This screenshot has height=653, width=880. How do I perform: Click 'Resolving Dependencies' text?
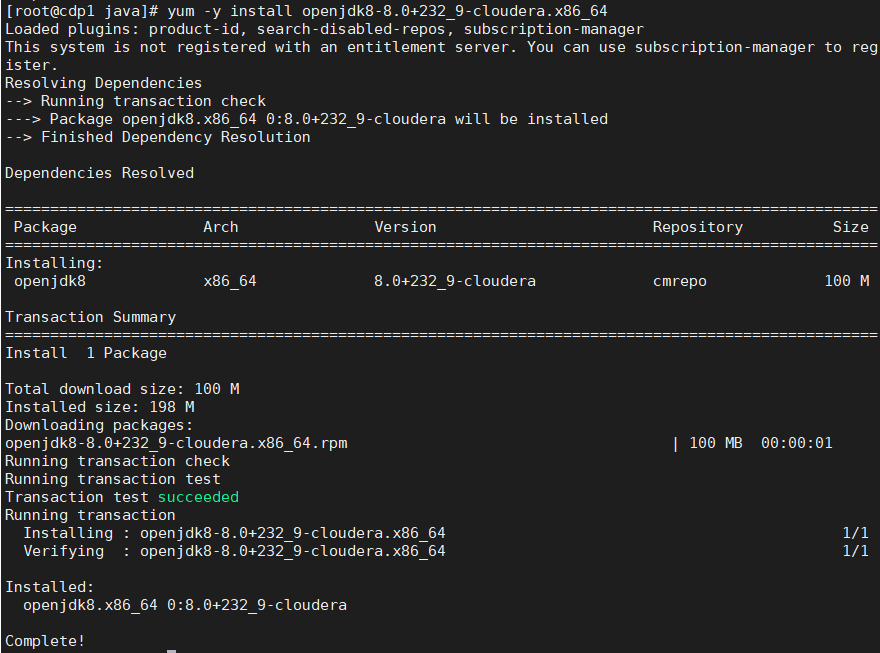(x=103, y=83)
